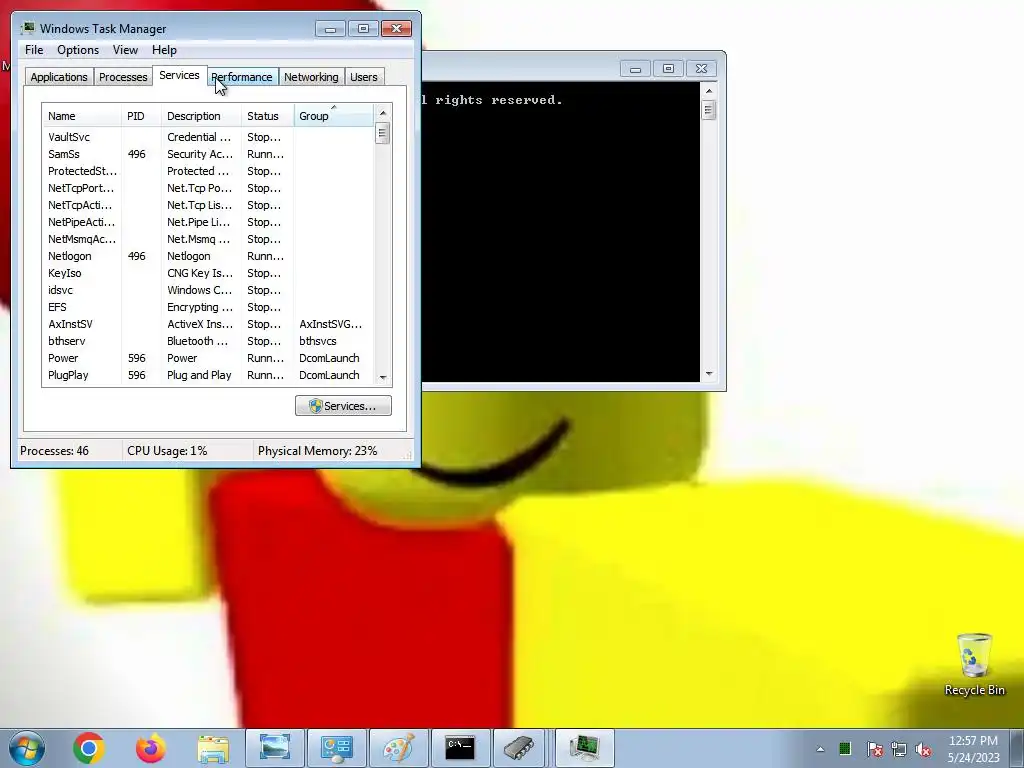Sort by Status column header
Viewport: 1024px width, 768px height.
click(x=268, y=116)
